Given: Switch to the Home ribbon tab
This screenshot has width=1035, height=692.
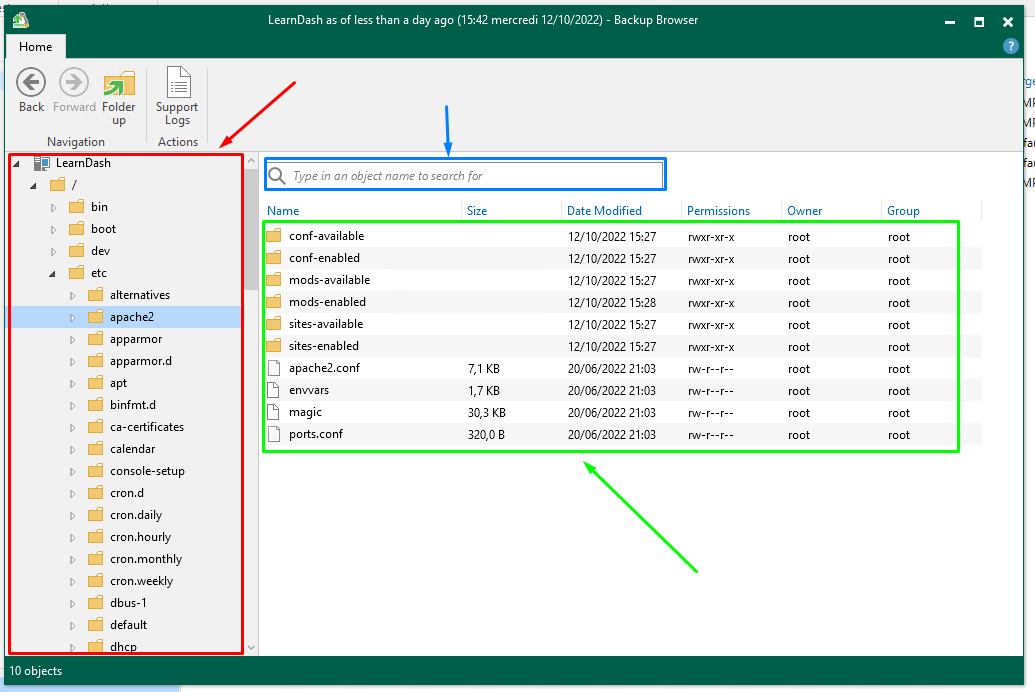Looking at the screenshot, I should tap(36, 46).
